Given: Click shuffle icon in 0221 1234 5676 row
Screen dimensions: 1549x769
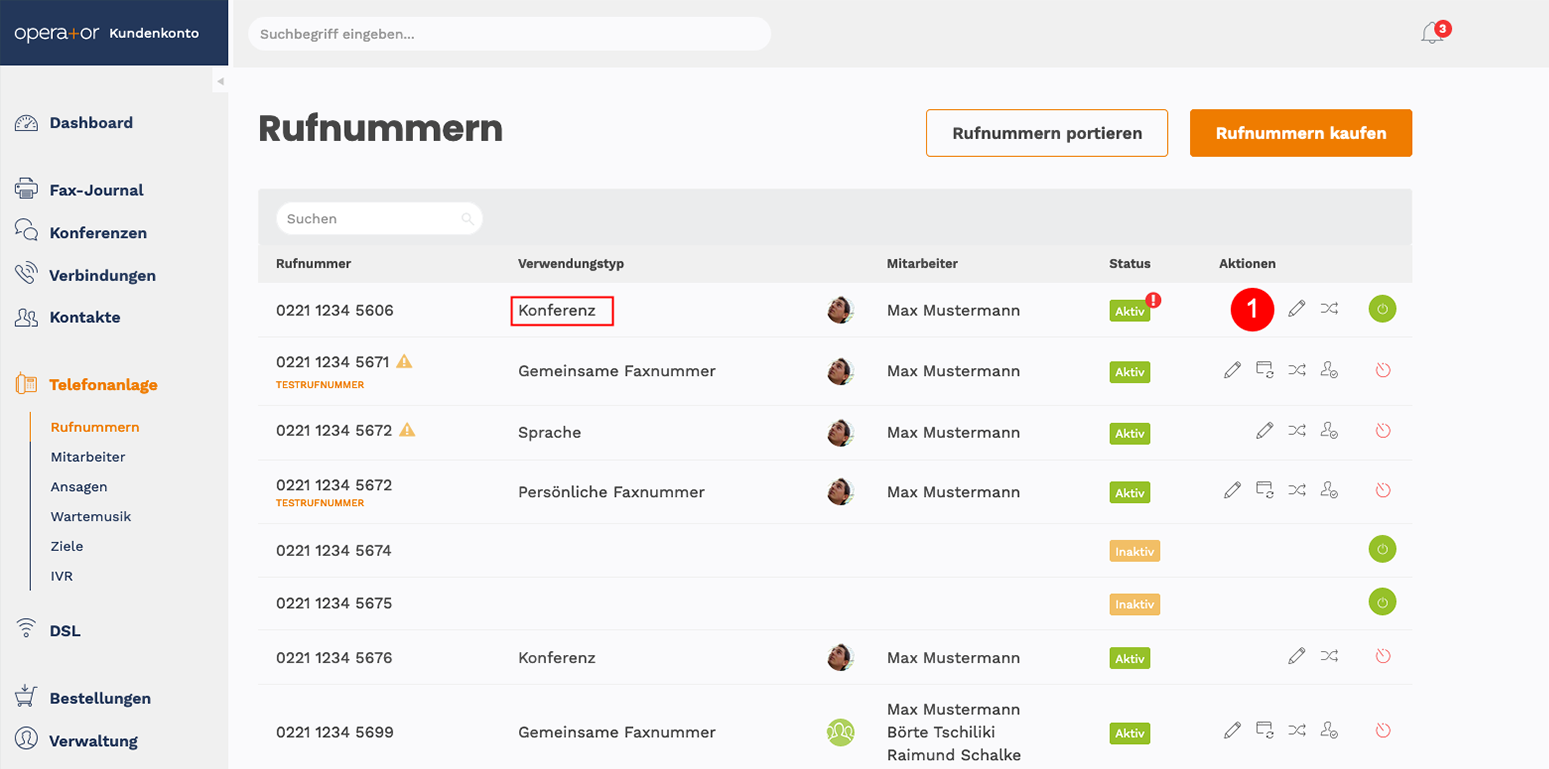Looking at the screenshot, I should click(x=1329, y=656).
